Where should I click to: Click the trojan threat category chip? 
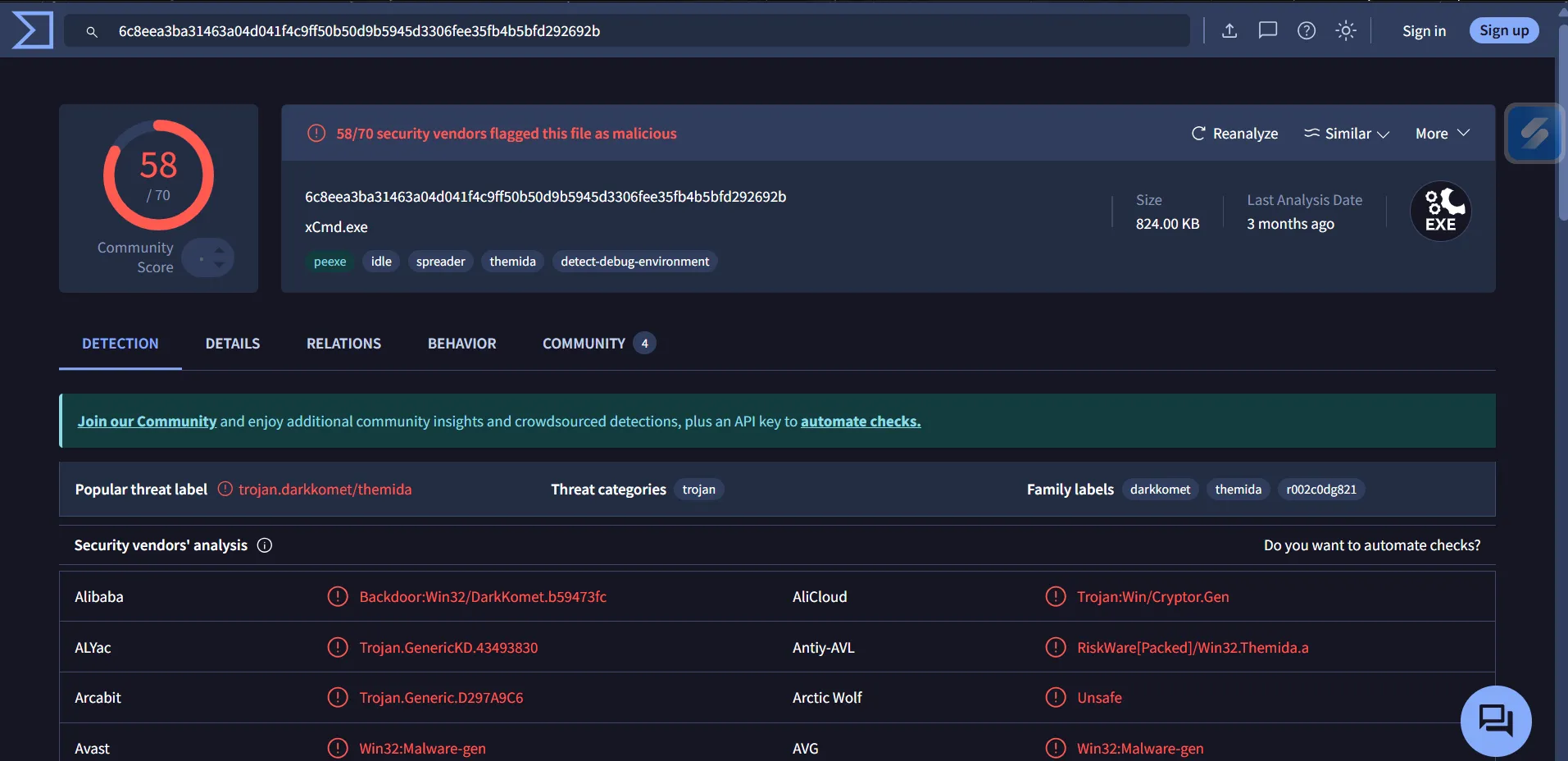click(x=698, y=490)
